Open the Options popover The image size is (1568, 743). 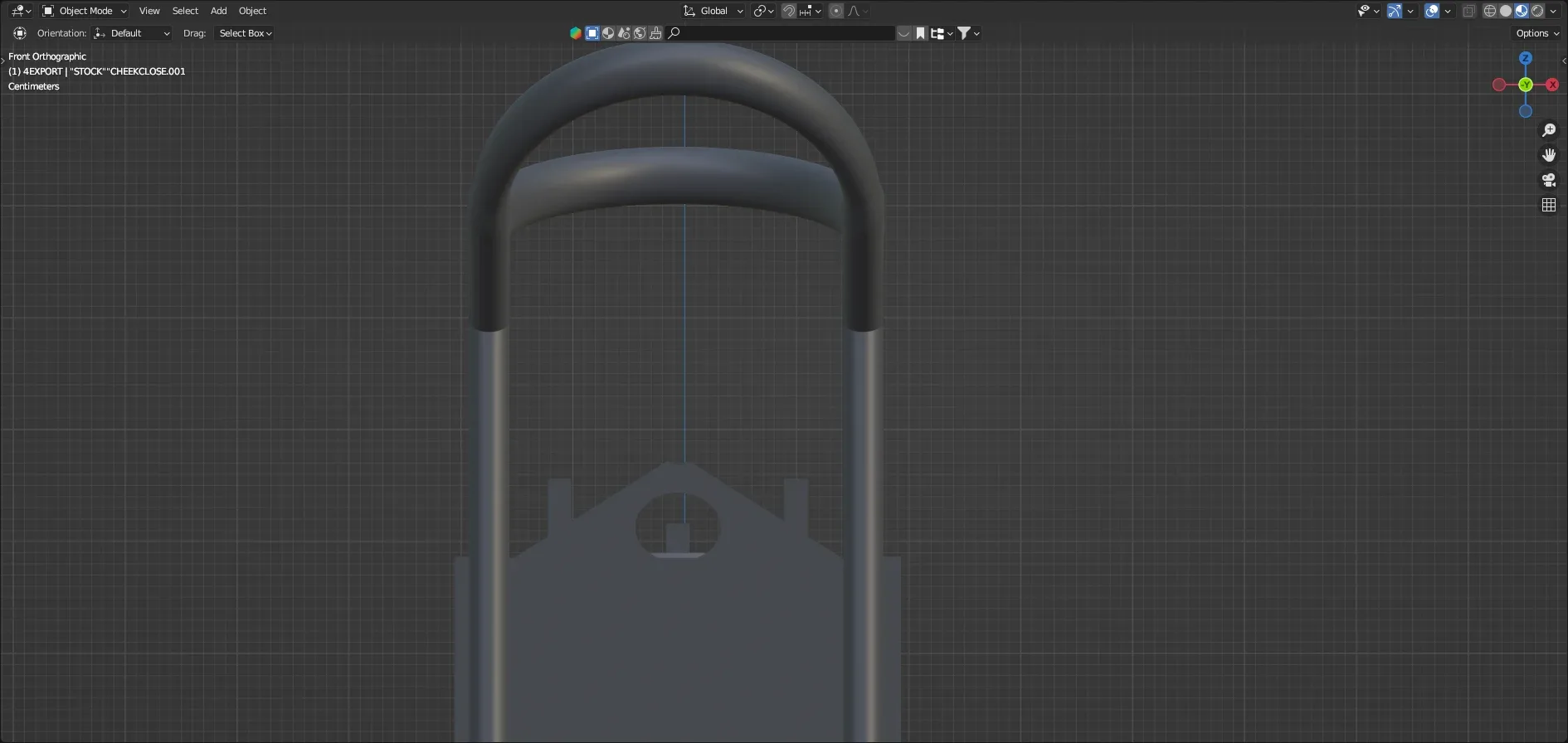tap(1537, 33)
